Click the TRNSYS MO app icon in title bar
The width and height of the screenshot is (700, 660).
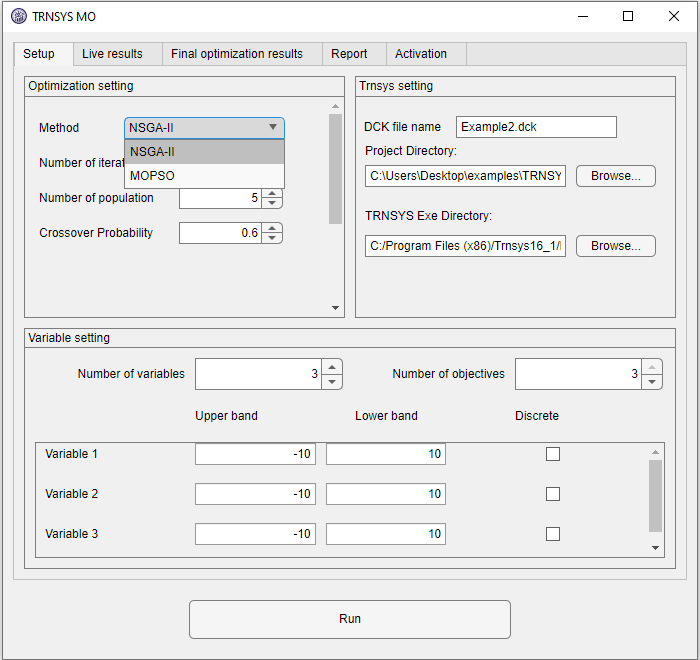pos(19,17)
